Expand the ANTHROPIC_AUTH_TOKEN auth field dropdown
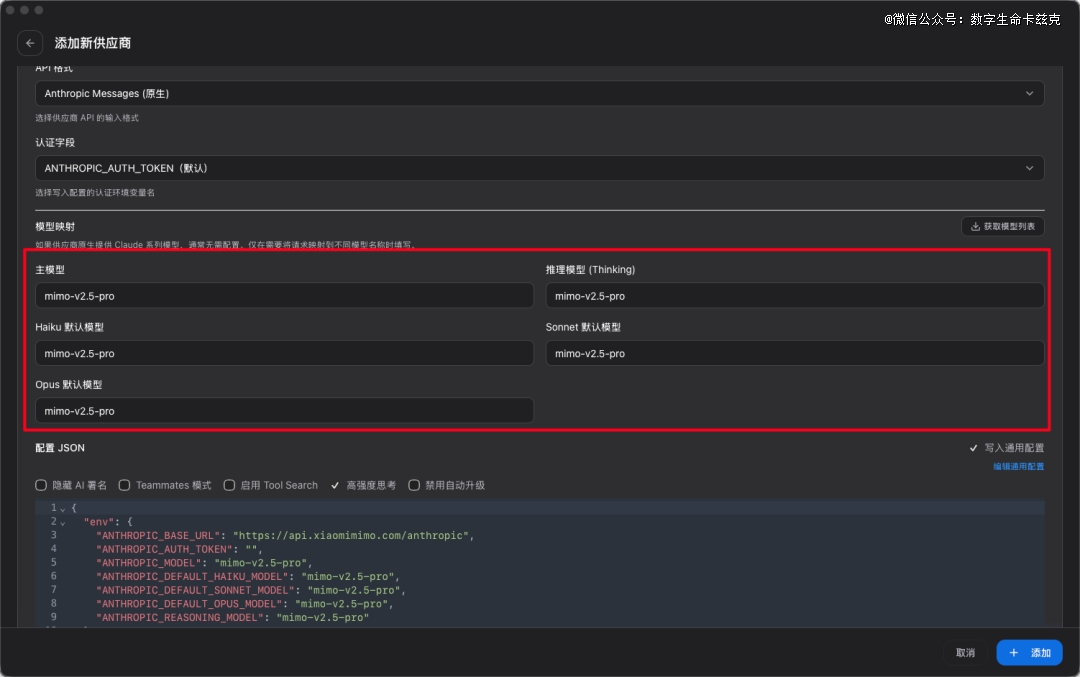Image resolution: width=1080 pixels, height=677 pixels. coord(539,168)
